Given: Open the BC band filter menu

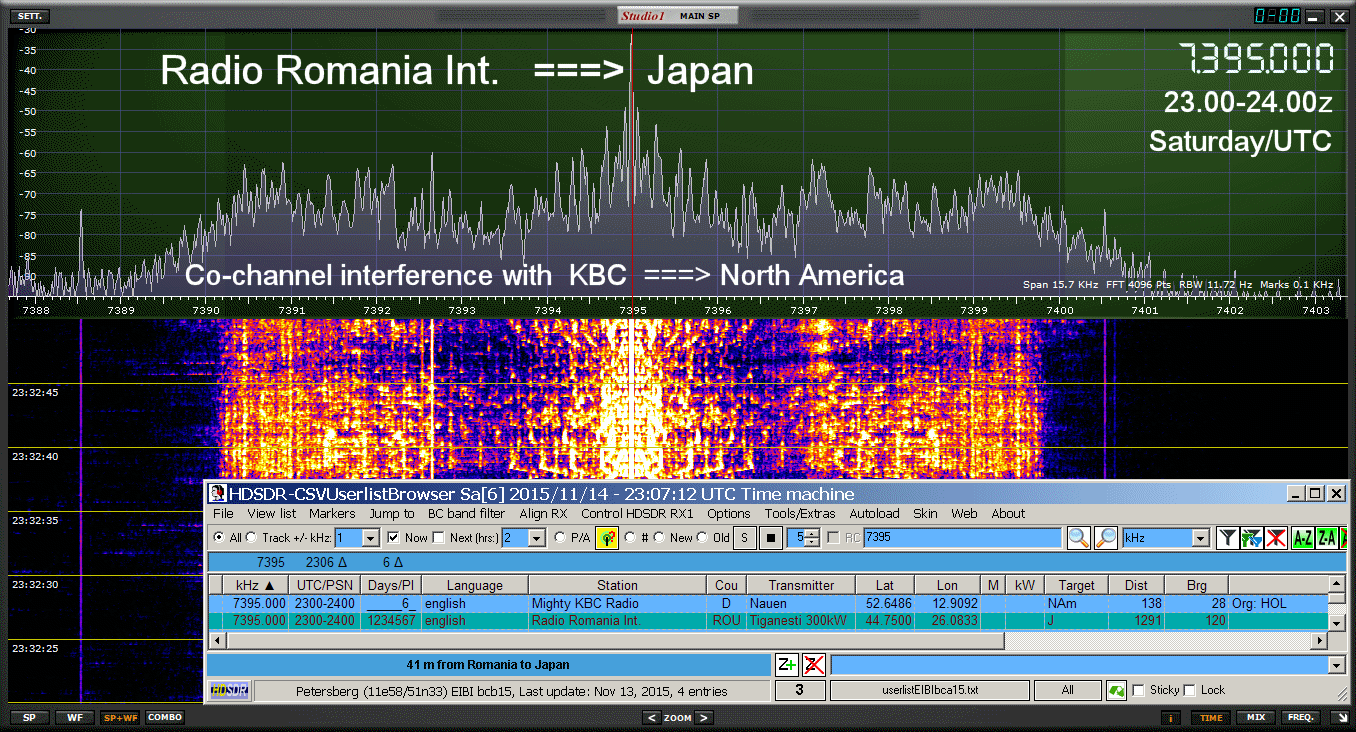Looking at the screenshot, I should [x=465, y=513].
